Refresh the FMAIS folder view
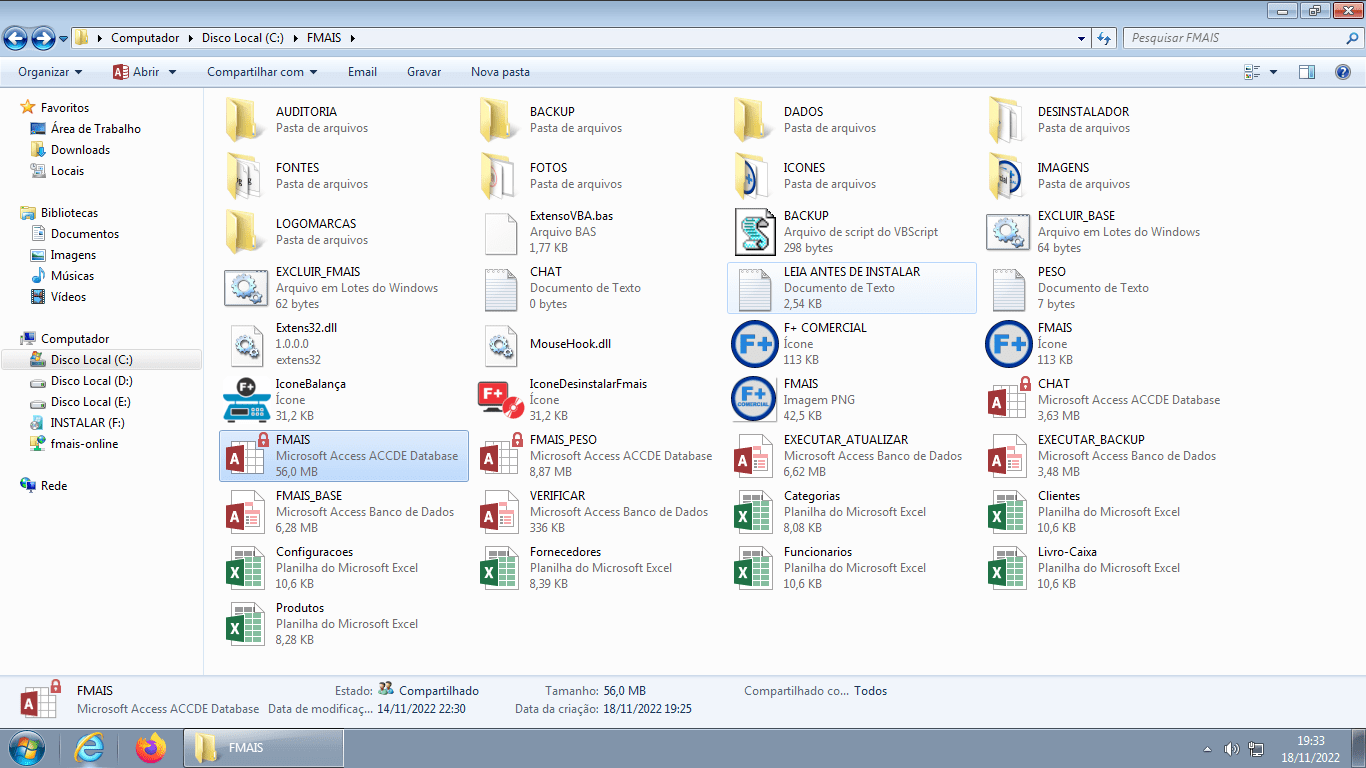1366x768 pixels. click(1104, 38)
